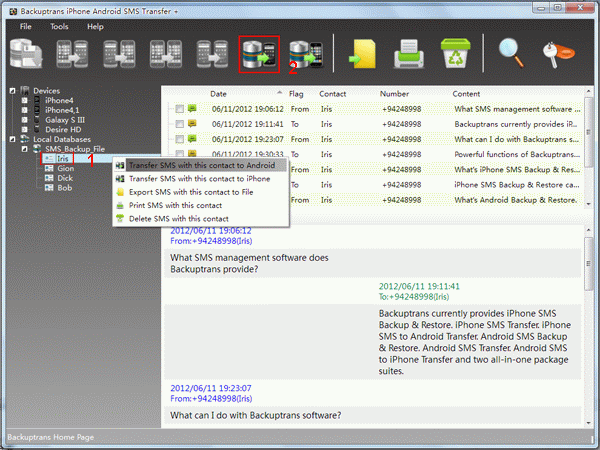The height and width of the screenshot is (450, 600).
Task: Choose Transfer SMS with this contact to Android
Action: (201, 165)
